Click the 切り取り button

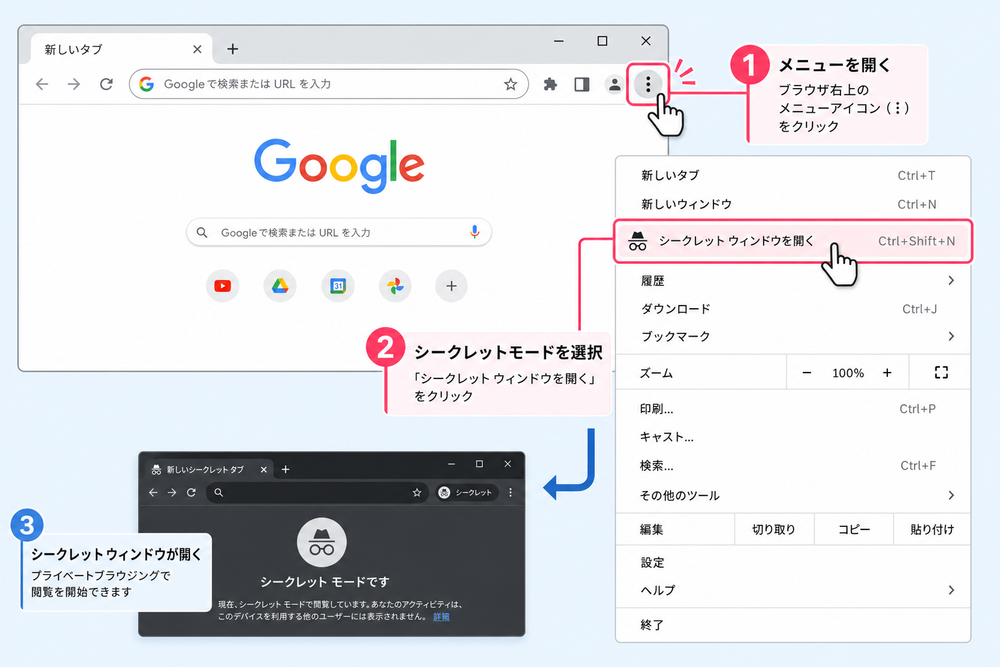[x=774, y=529]
